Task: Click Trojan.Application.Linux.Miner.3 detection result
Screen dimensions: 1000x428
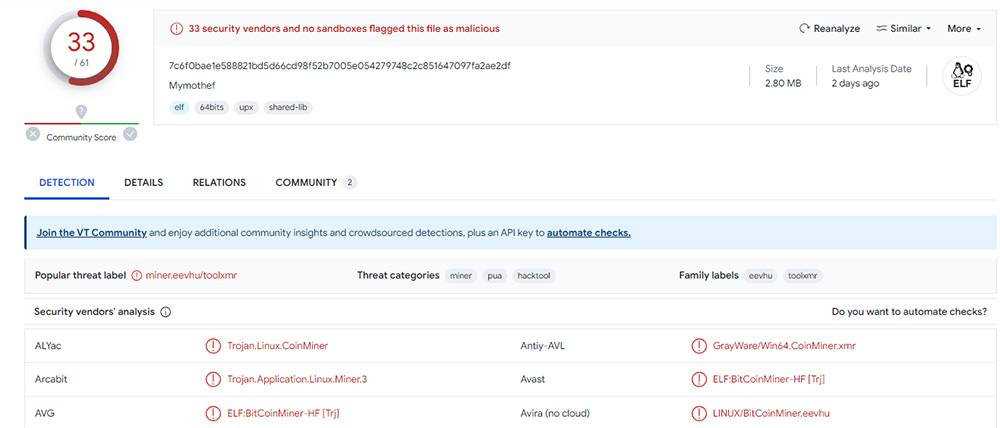Action: [297, 380]
